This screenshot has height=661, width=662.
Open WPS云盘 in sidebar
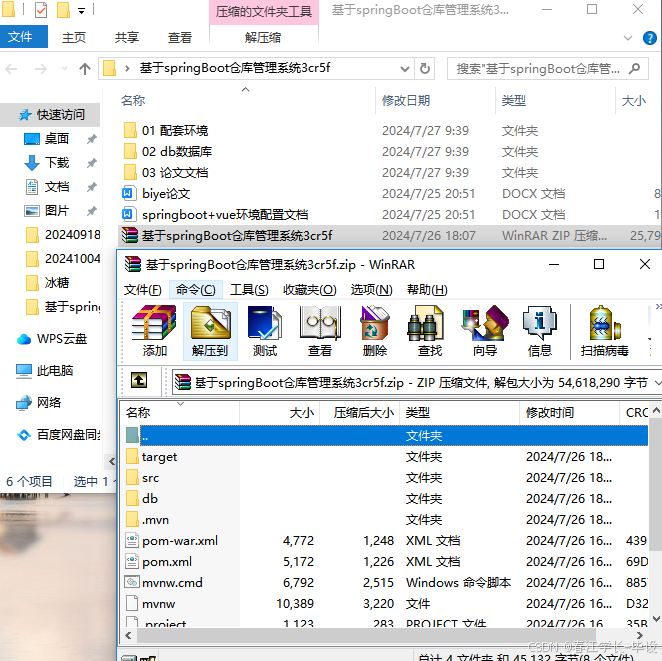pyautogui.click(x=52, y=339)
